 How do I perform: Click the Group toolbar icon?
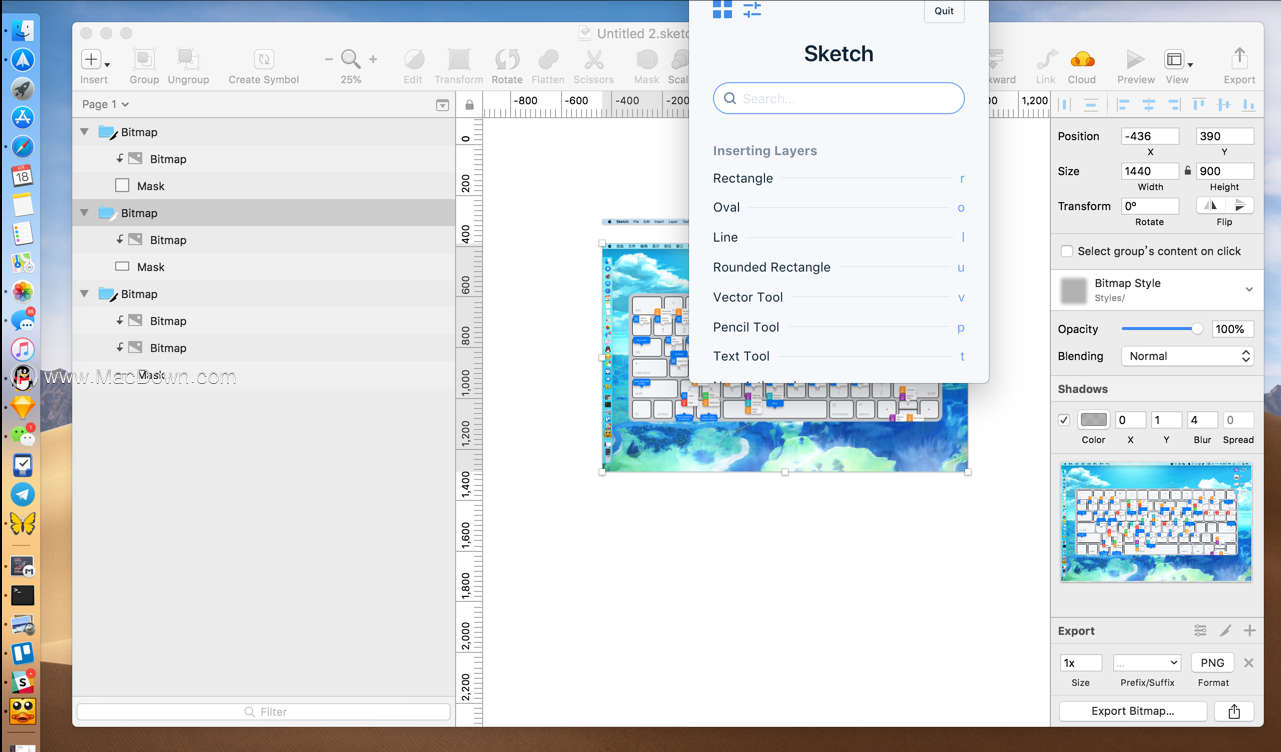[144, 60]
